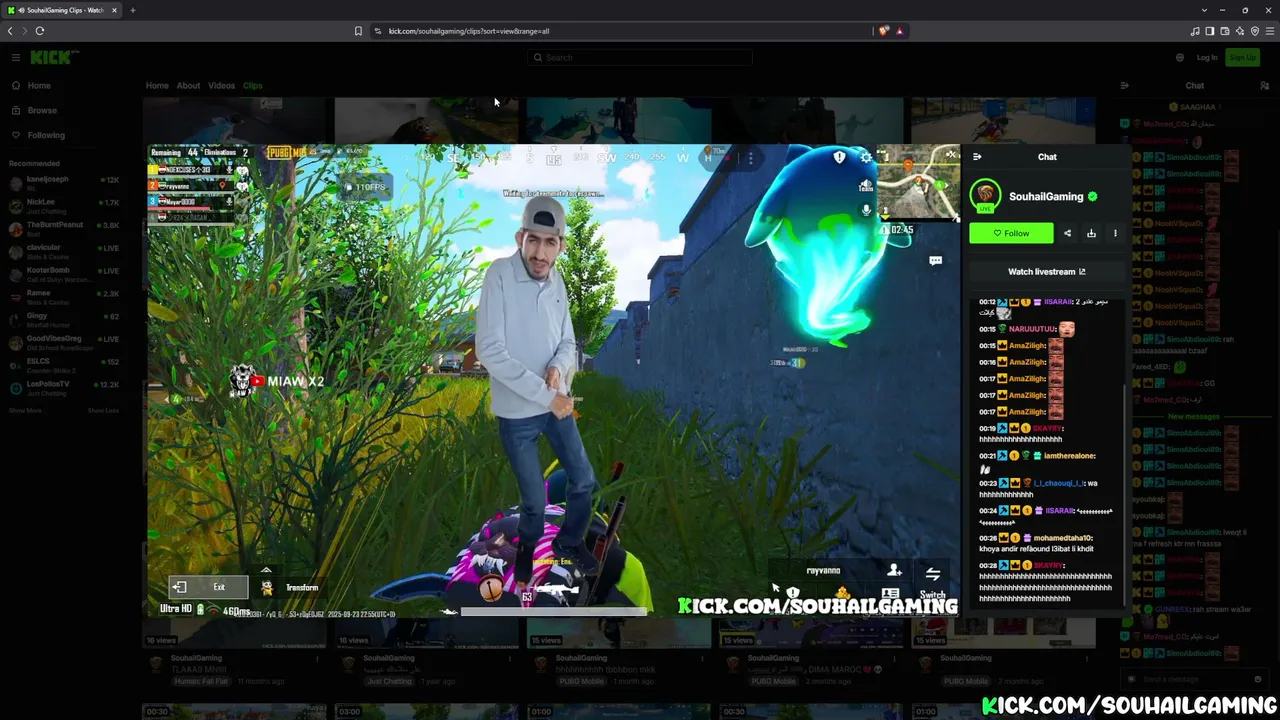Switch to channel Home tab
Screen dimensions: 1280x720
157,86
